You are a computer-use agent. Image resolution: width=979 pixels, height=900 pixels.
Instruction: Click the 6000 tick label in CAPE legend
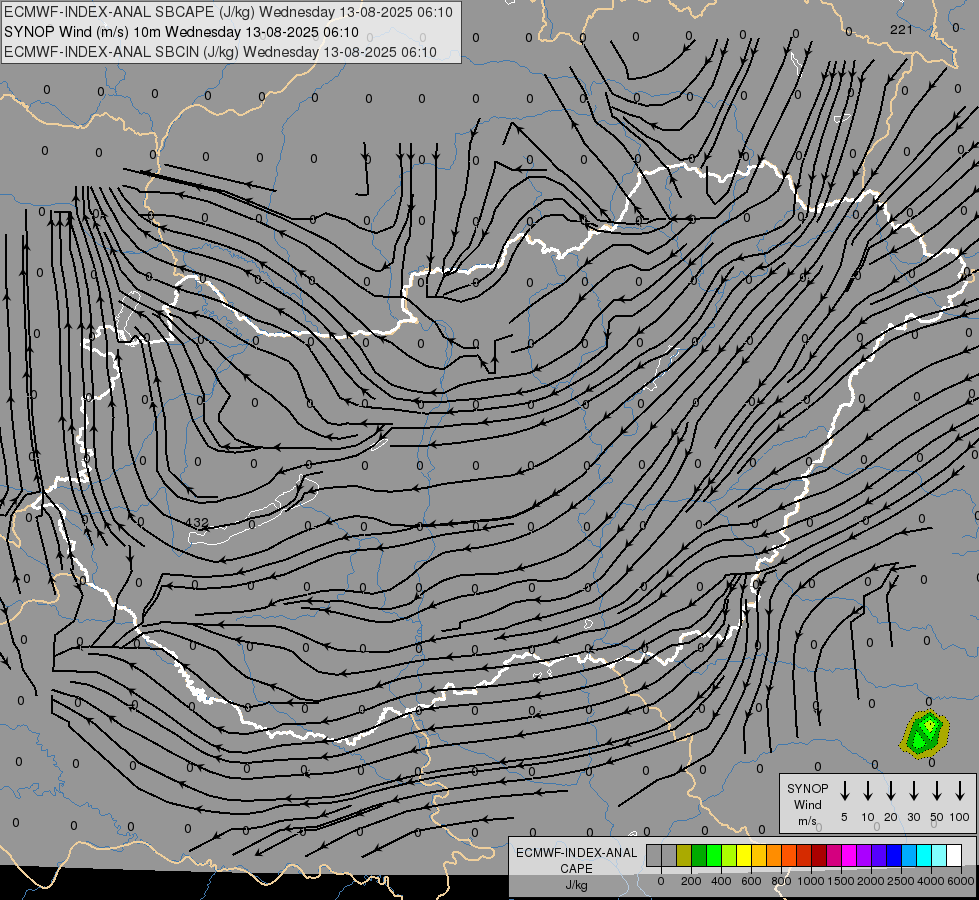coord(961,881)
